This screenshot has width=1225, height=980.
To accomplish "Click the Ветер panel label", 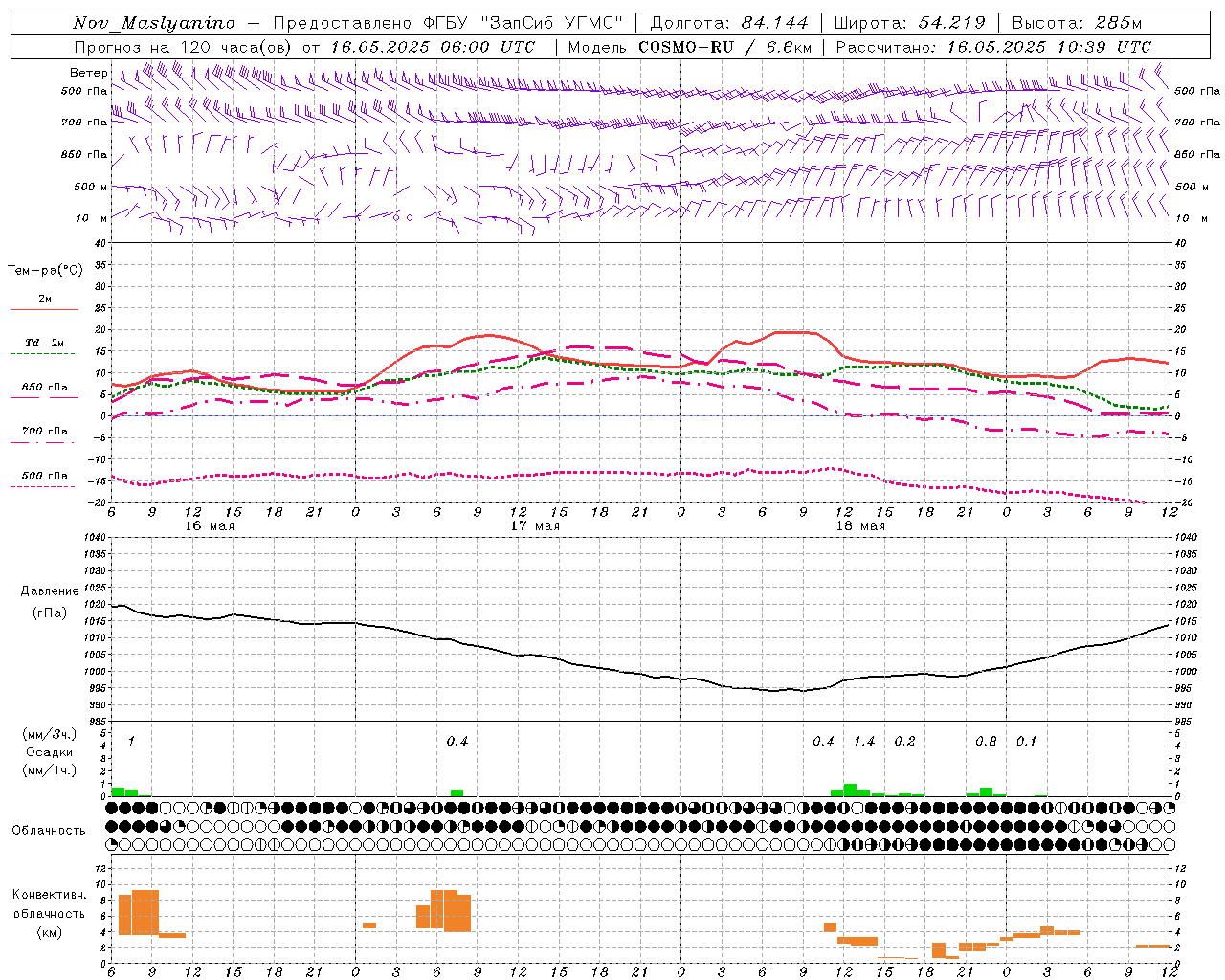I will [x=88, y=73].
